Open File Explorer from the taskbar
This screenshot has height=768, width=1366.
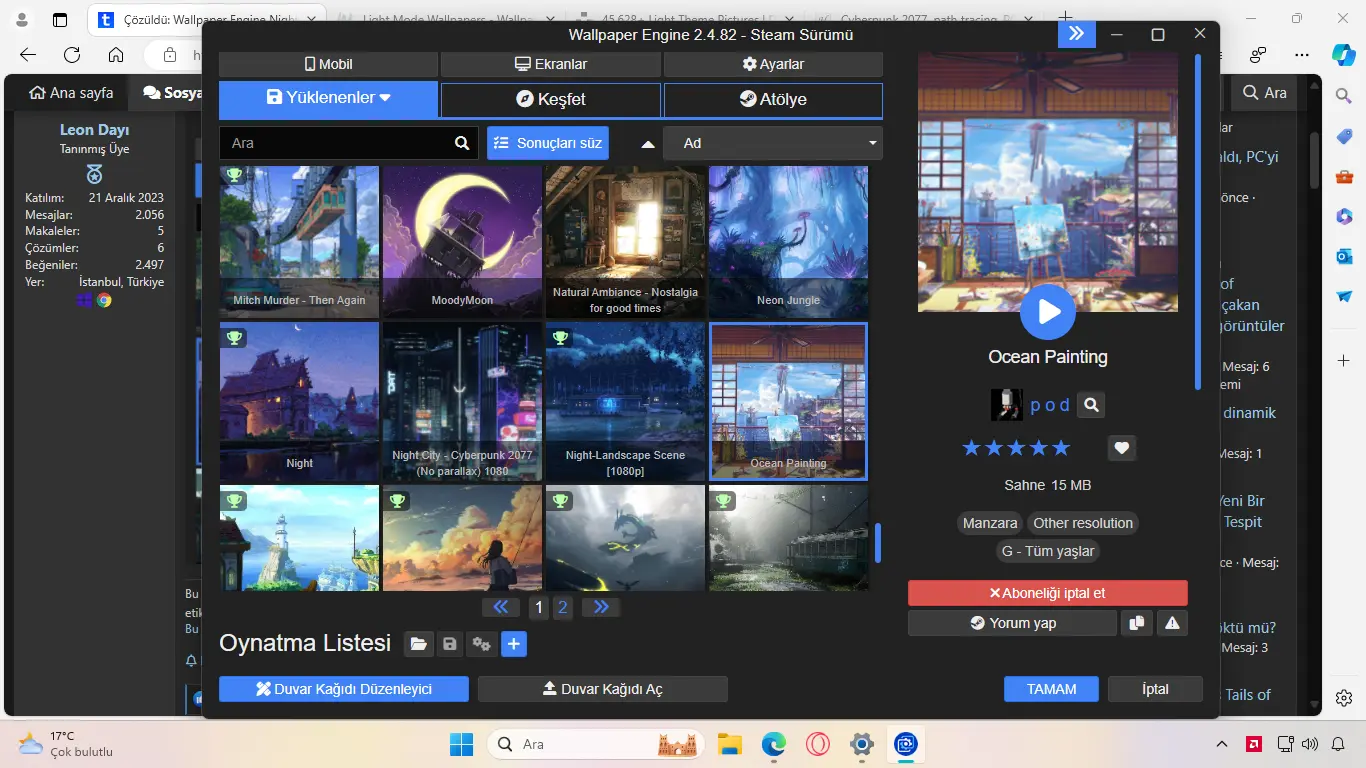[x=730, y=744]
